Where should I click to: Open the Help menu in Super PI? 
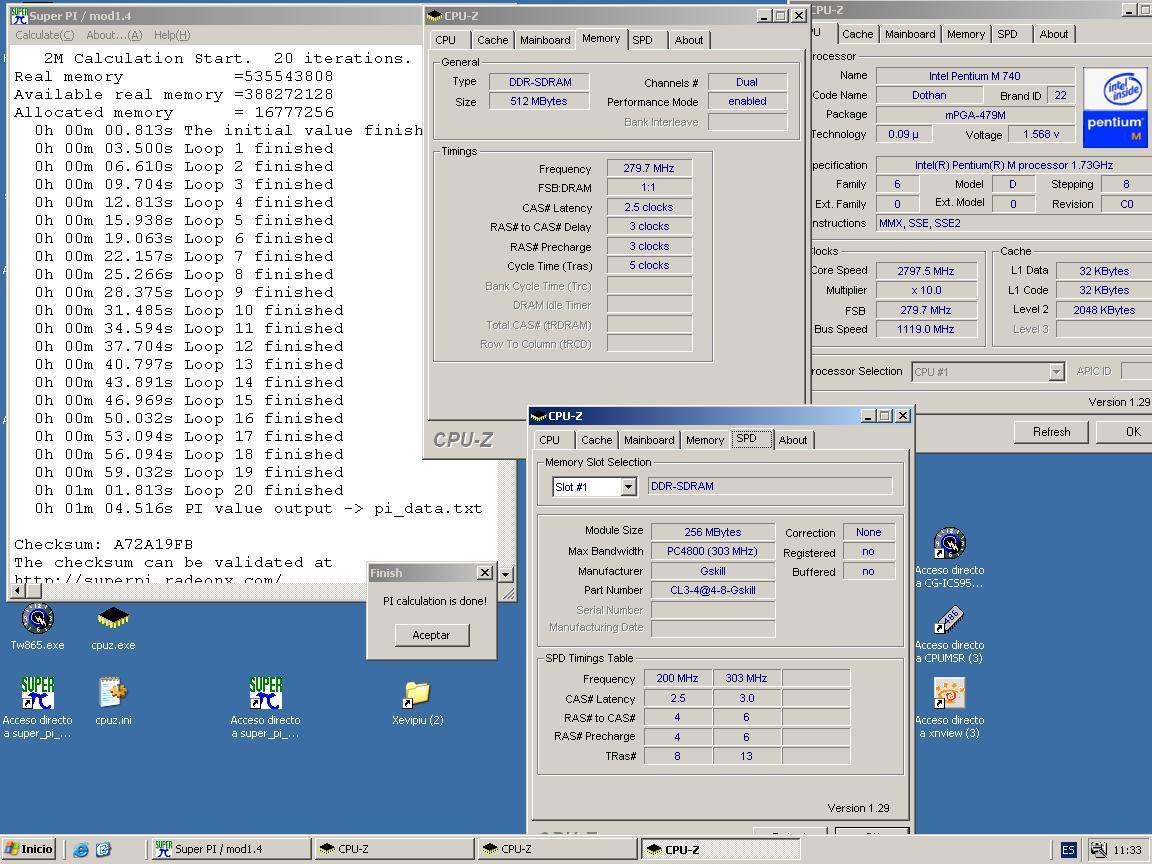tap(172, 35)
